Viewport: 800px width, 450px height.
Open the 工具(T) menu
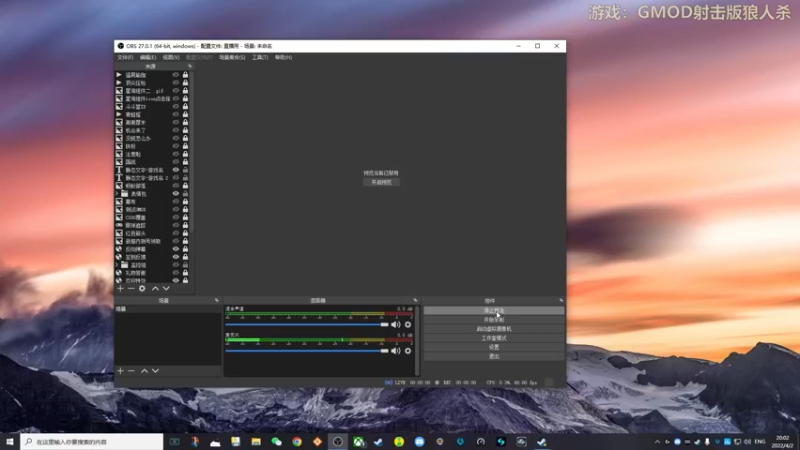pos(260,58)
